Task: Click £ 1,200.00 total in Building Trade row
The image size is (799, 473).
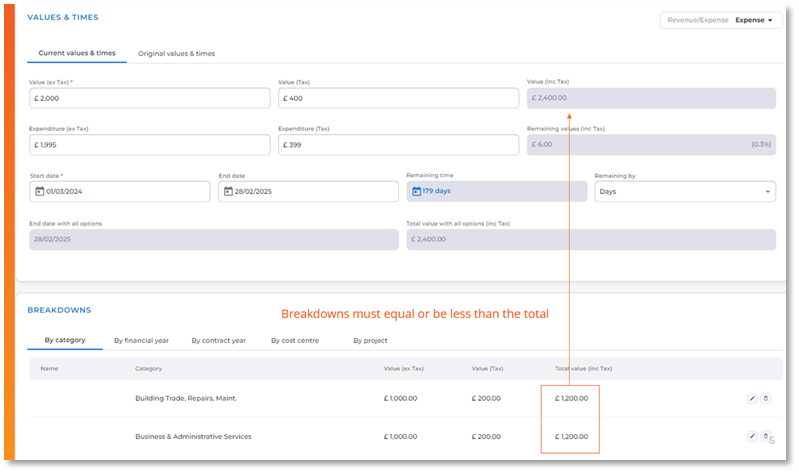Action: (x=571, y=399)
